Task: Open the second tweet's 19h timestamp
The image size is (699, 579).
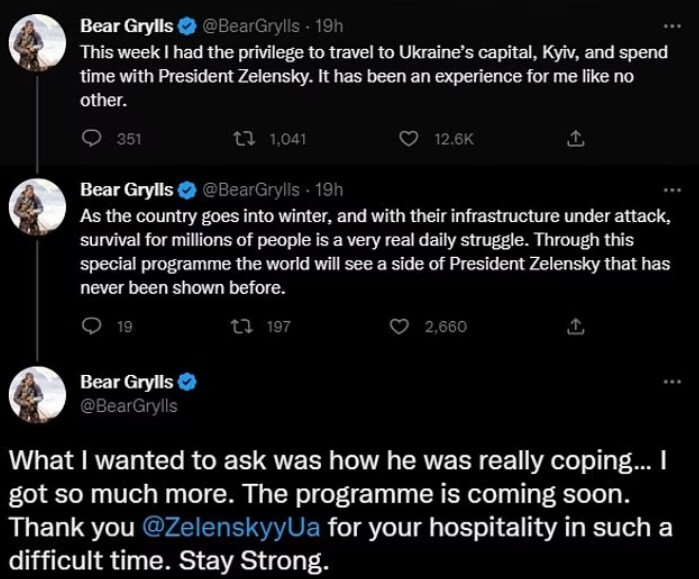Action: 329,189
